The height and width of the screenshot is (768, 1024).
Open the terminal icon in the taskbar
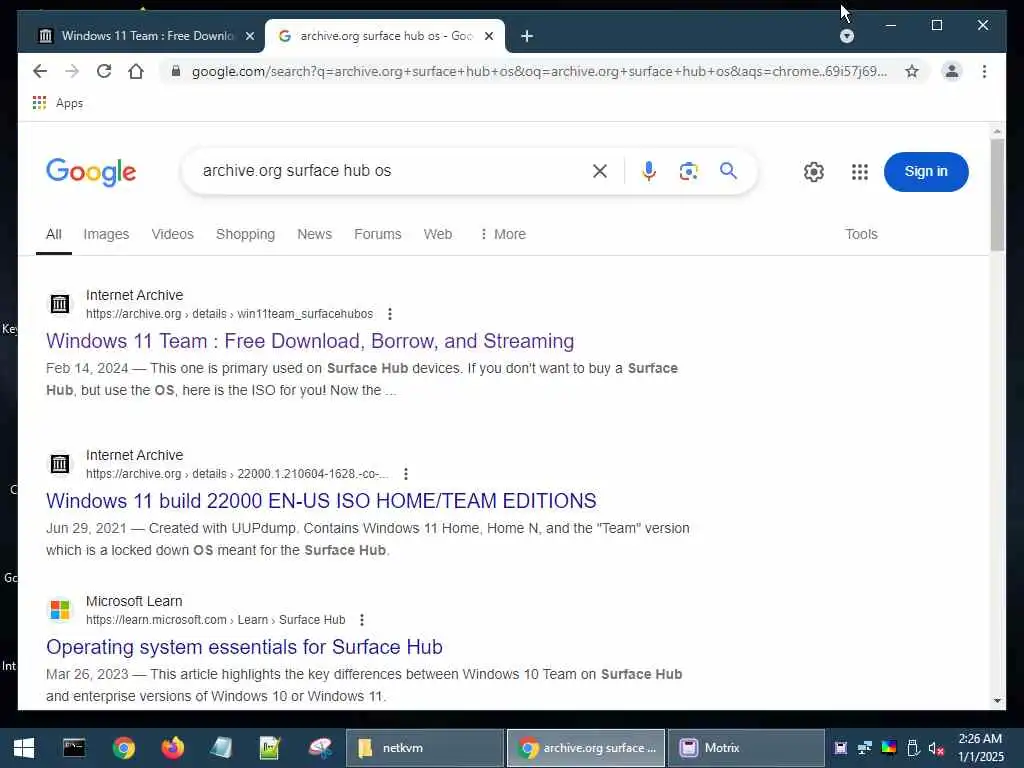point(74,748)
